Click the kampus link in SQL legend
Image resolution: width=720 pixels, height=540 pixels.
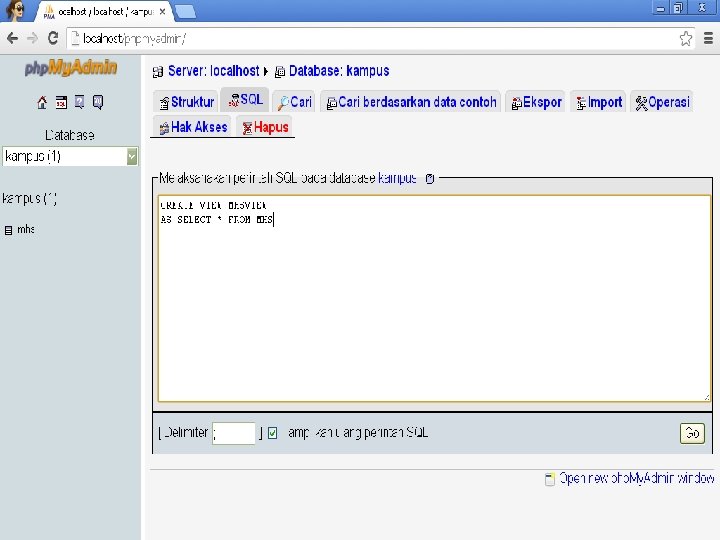coord(397,178)
